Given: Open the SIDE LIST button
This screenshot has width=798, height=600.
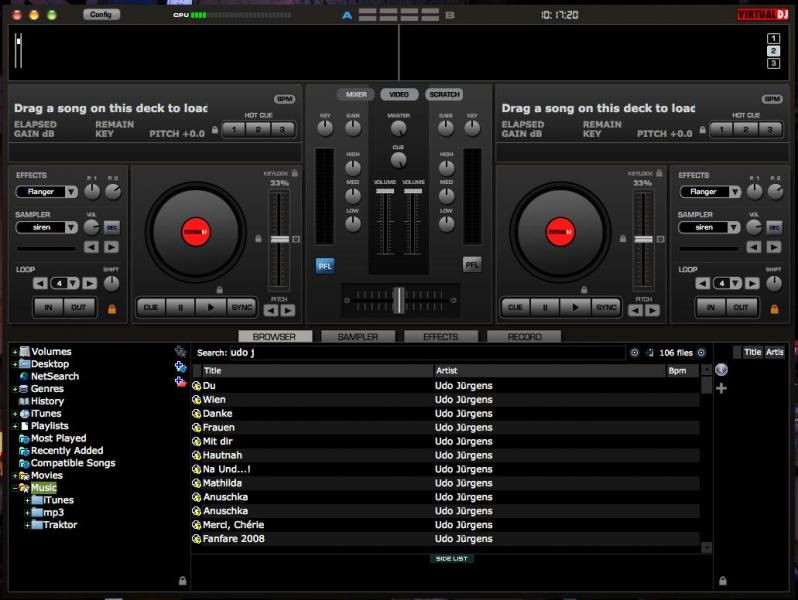Looking at the screenshot, I should click(x=451, y=558).
